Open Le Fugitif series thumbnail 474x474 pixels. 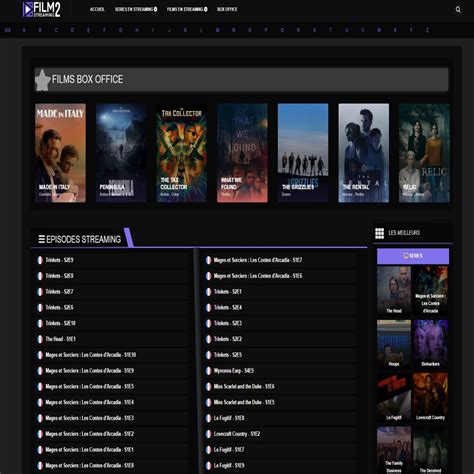pos(394,397)
